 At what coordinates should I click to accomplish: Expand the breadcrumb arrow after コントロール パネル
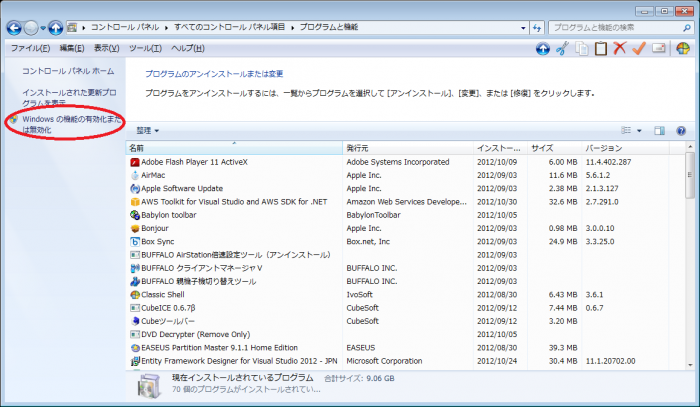[166, 28]
